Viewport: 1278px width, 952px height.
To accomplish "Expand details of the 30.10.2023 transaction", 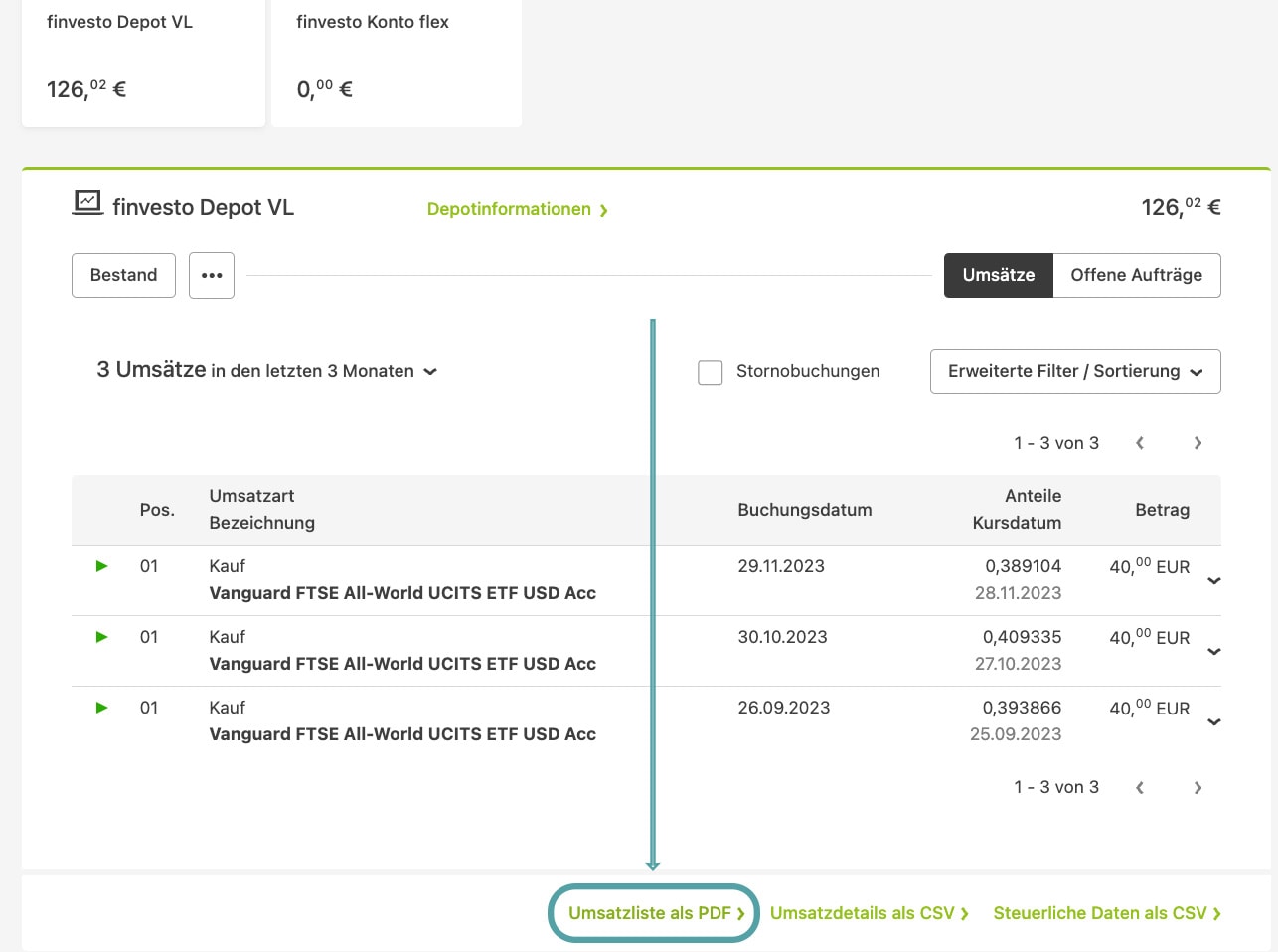I will point(1213,652).
